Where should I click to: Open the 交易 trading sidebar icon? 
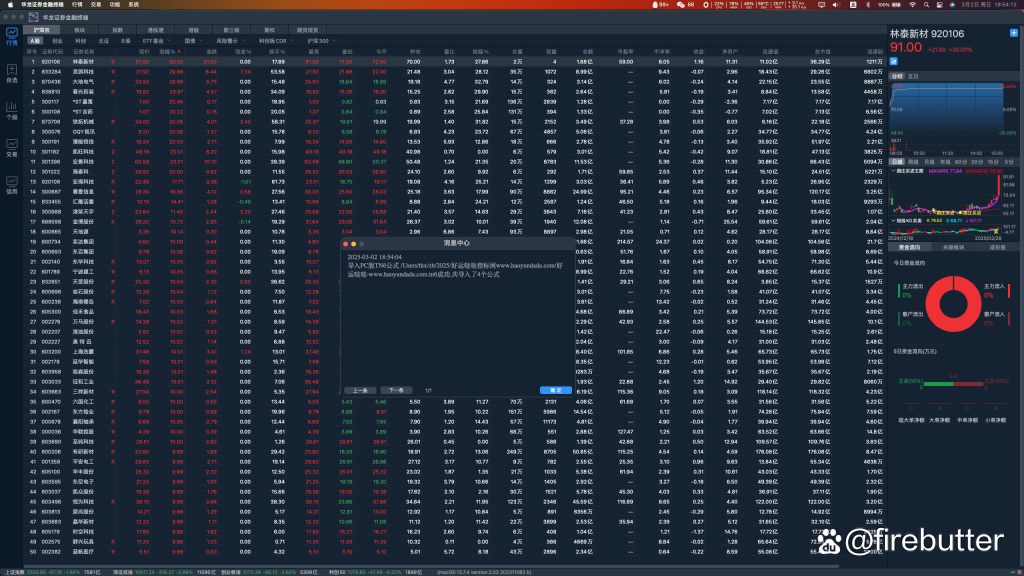[x=11, y=149]
